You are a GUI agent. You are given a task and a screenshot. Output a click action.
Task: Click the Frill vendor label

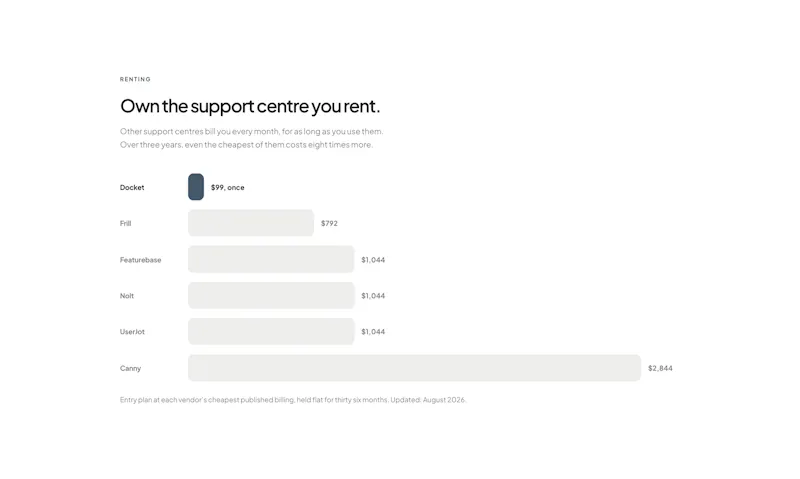click(x=126, y=223)
